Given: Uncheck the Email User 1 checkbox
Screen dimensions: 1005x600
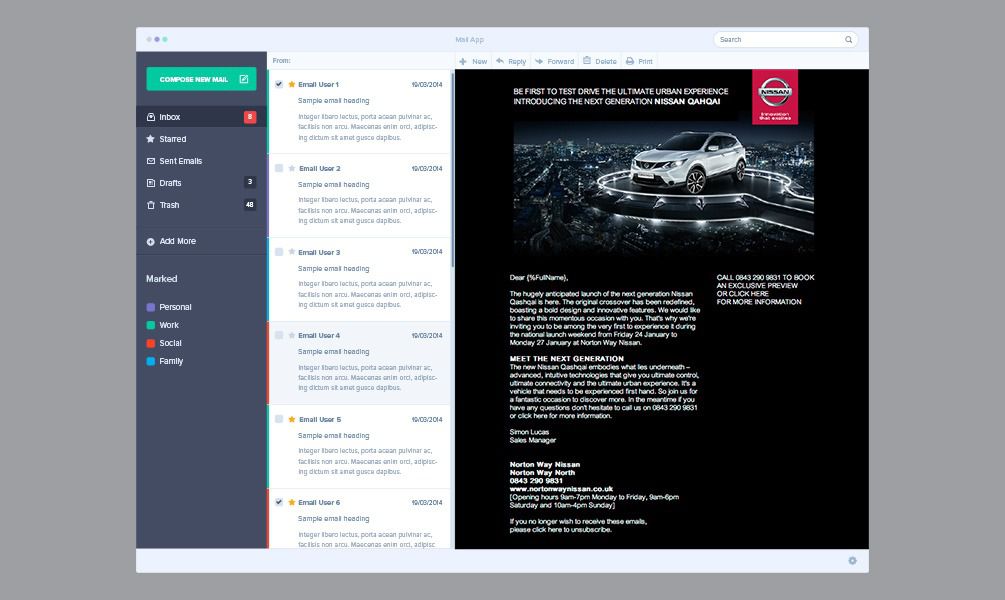Looking at the screenshot, I should tap(279, 84).
